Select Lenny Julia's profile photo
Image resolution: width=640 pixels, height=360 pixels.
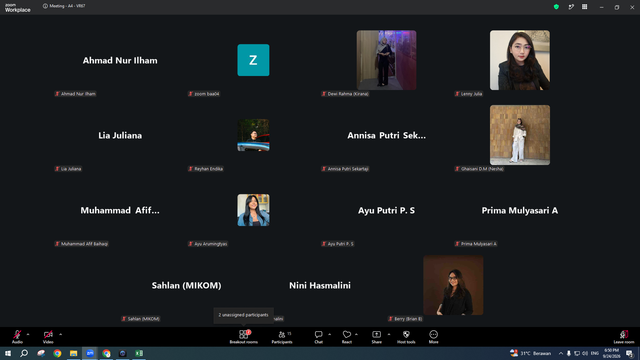click(520, 60)
